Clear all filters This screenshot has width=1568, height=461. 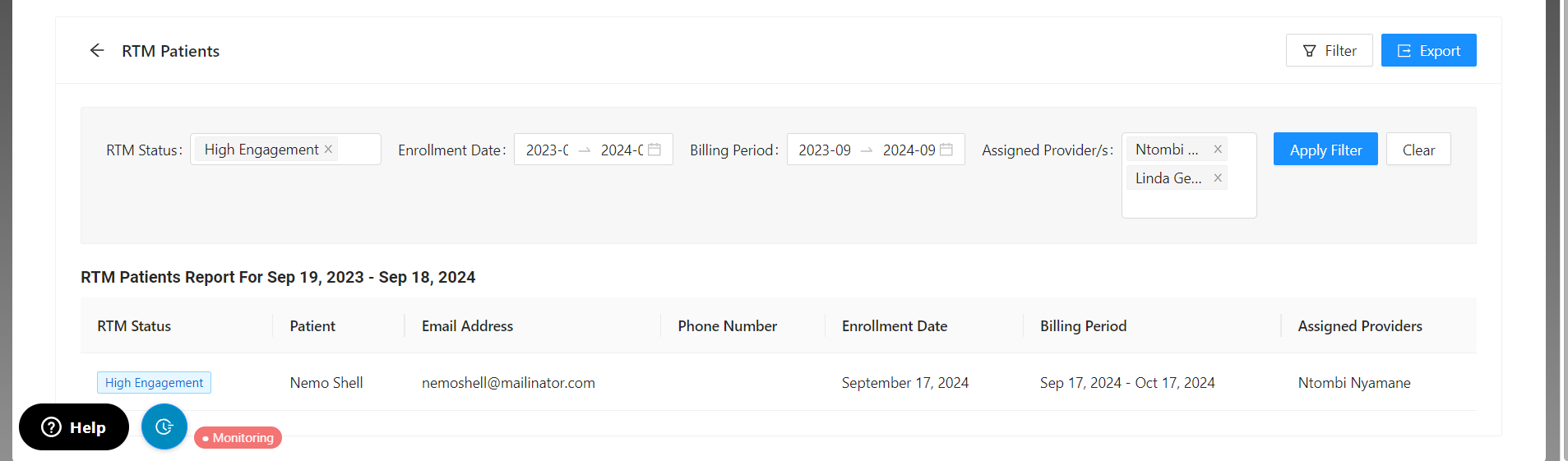pos(1418,150)
